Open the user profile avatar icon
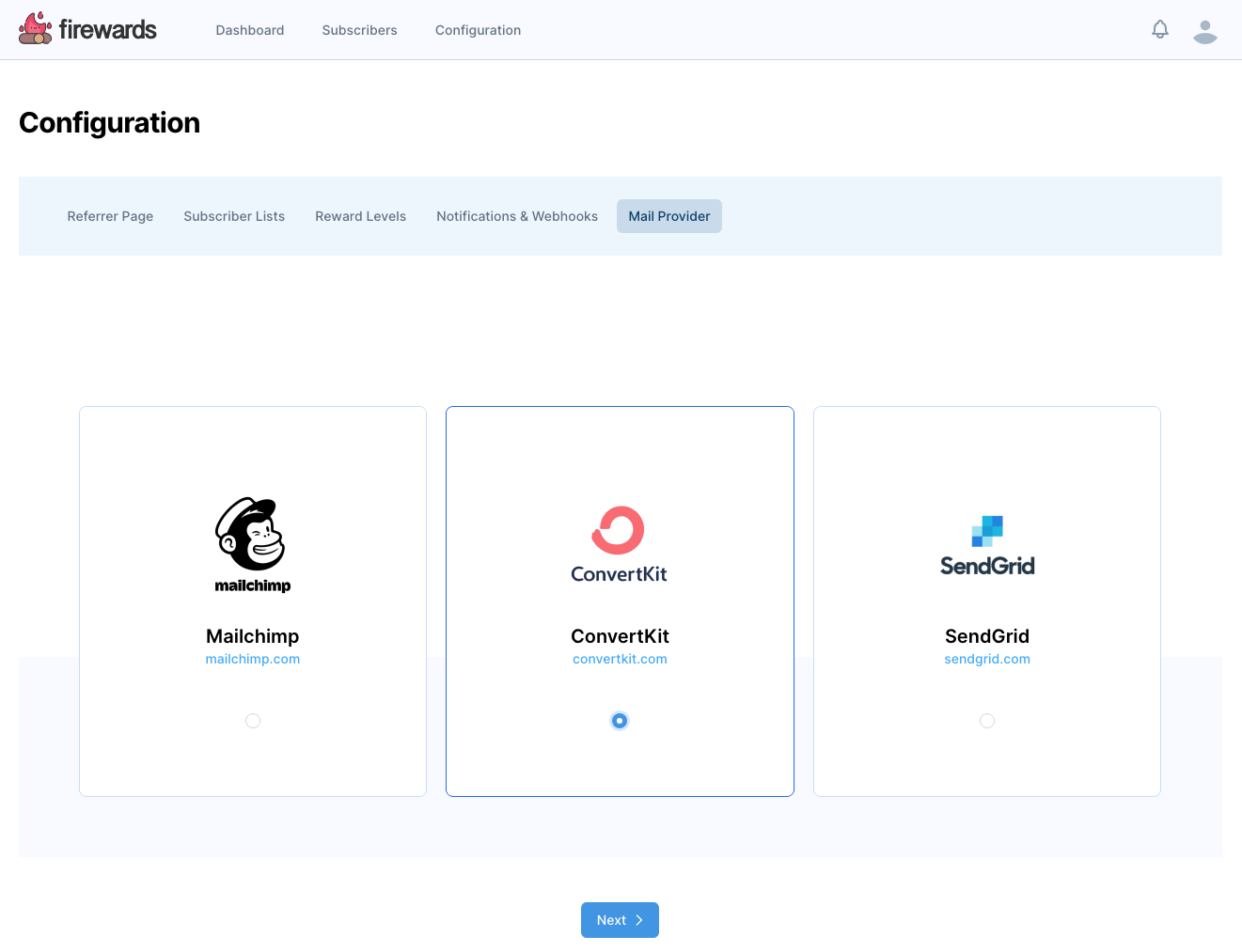Image resolution: width=1242 pixels, height=952 pixels. point(1205,31)
